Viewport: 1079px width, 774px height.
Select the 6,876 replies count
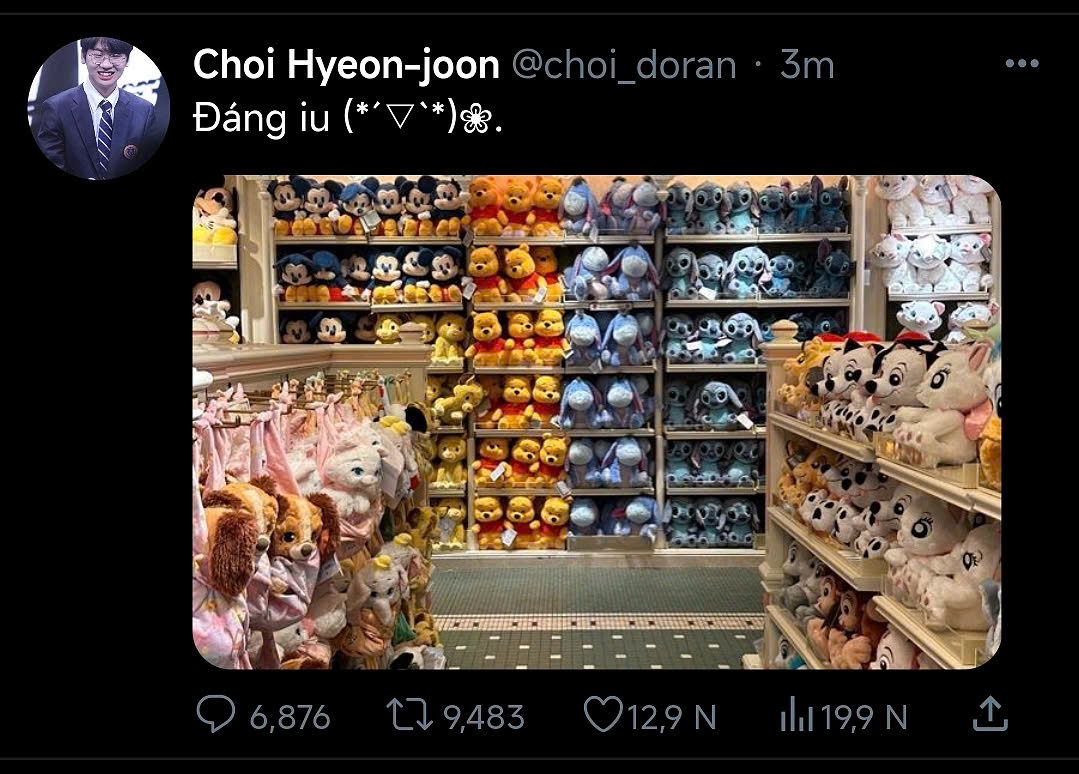(290, 717)
